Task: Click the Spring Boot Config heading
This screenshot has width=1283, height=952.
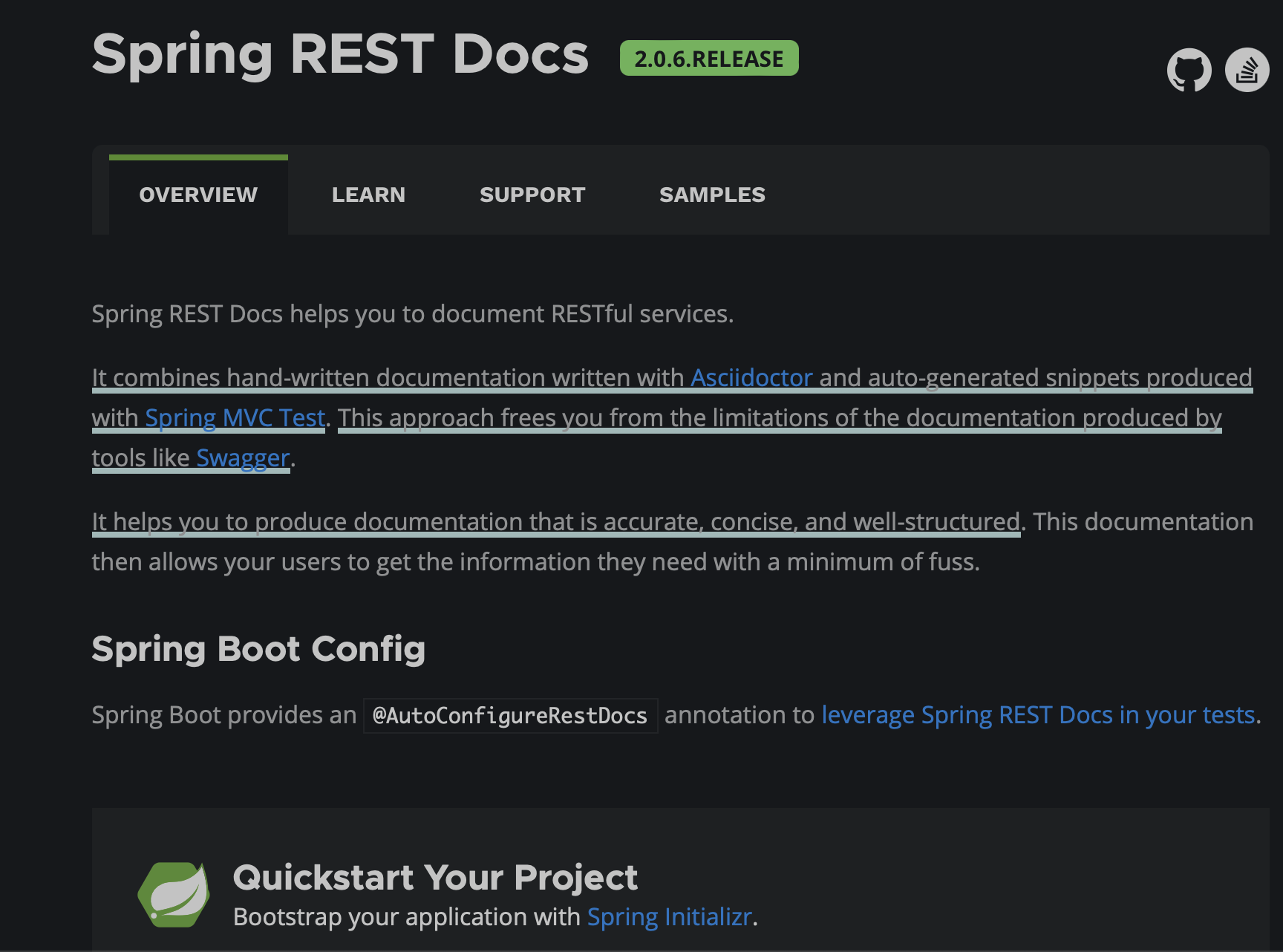Action: click(258, 649)
